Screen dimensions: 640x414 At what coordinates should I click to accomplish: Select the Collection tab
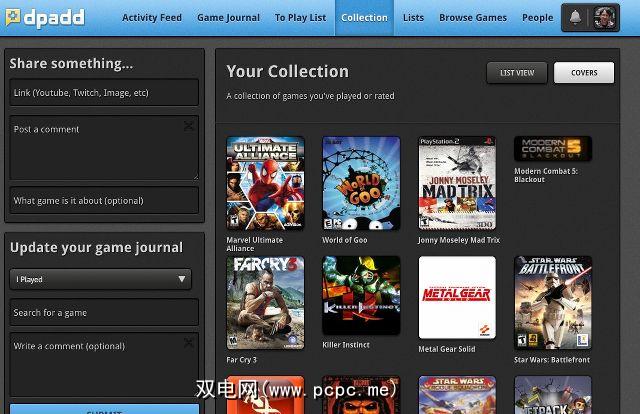(x=364, y=18)
